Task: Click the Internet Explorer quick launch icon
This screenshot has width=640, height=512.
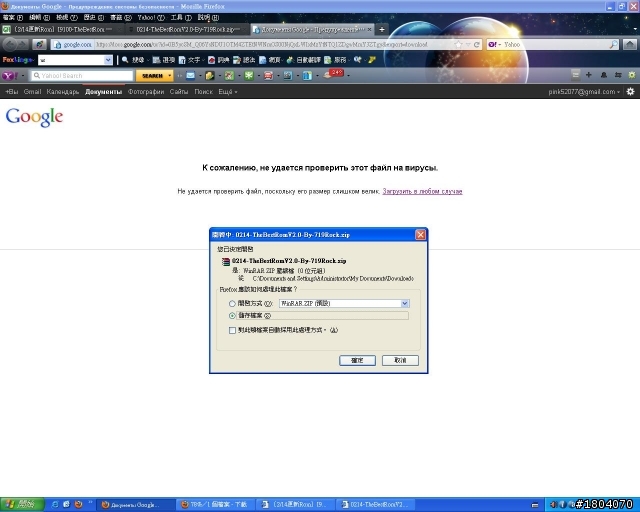Action: 55,505
